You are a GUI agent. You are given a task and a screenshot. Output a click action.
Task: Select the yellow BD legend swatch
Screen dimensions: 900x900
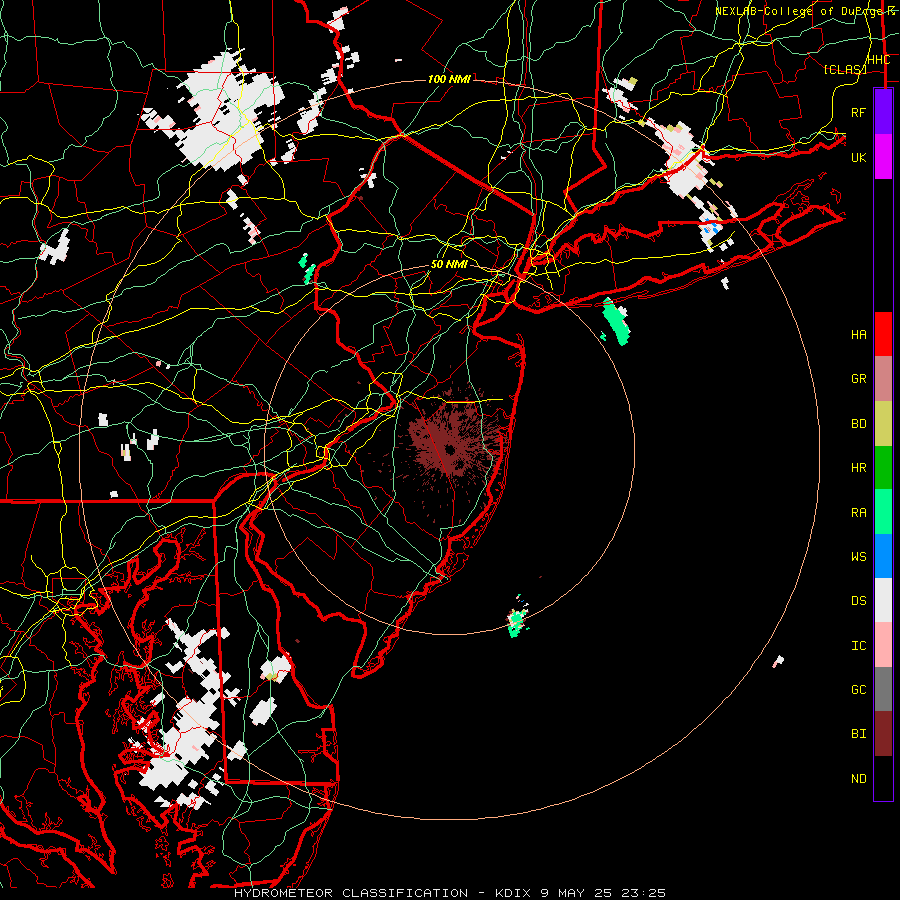point(883,424)
